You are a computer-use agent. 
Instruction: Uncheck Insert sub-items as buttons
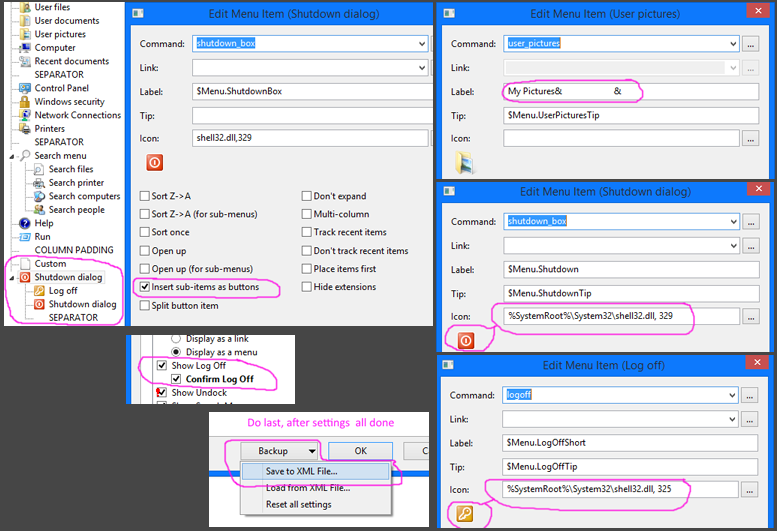point(143,287)
